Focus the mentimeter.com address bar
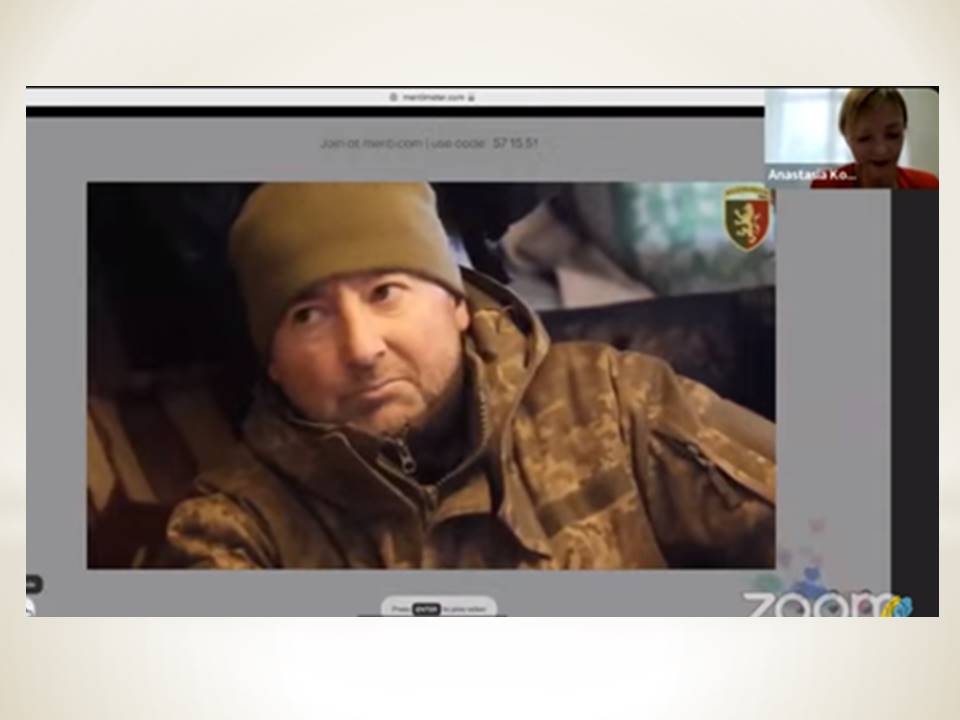 pyautogui.click(x=432, y=97)
